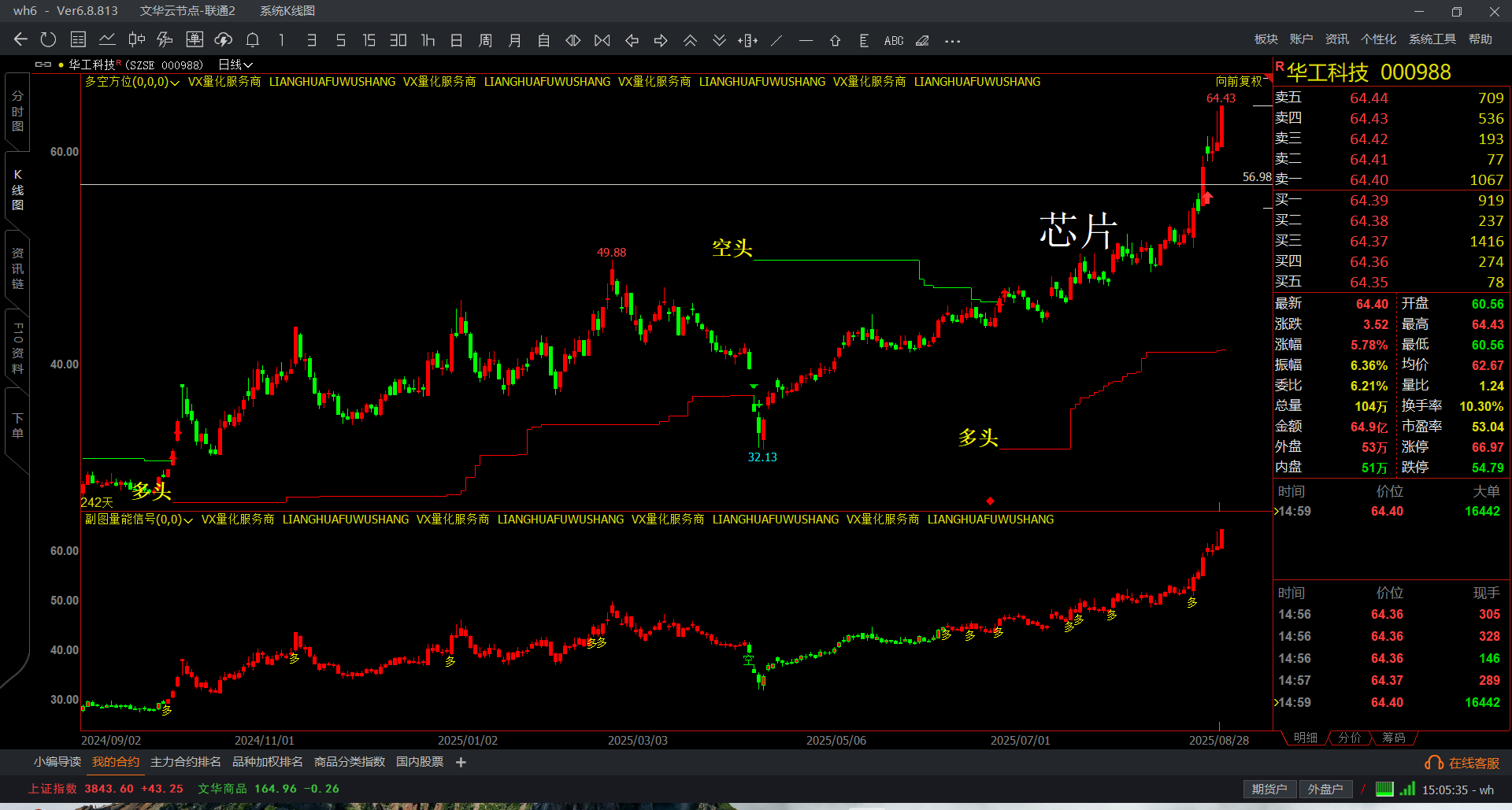Open the 单 order panel icon
Image resolution: width=1512 pixels, height=810 pixels.
point(195,39)
